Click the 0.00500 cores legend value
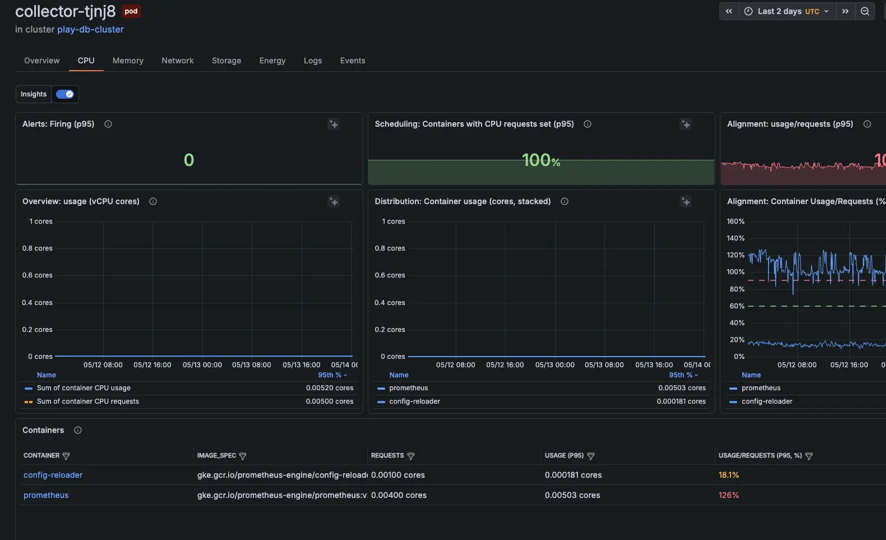Screen dimensions: 886x540 click(x=329, y=402)
